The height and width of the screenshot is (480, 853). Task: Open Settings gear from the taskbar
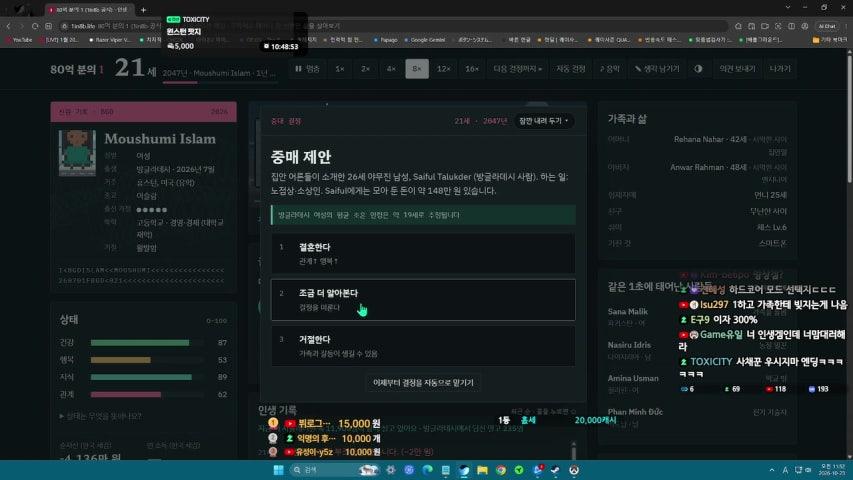tap(391, 470)
